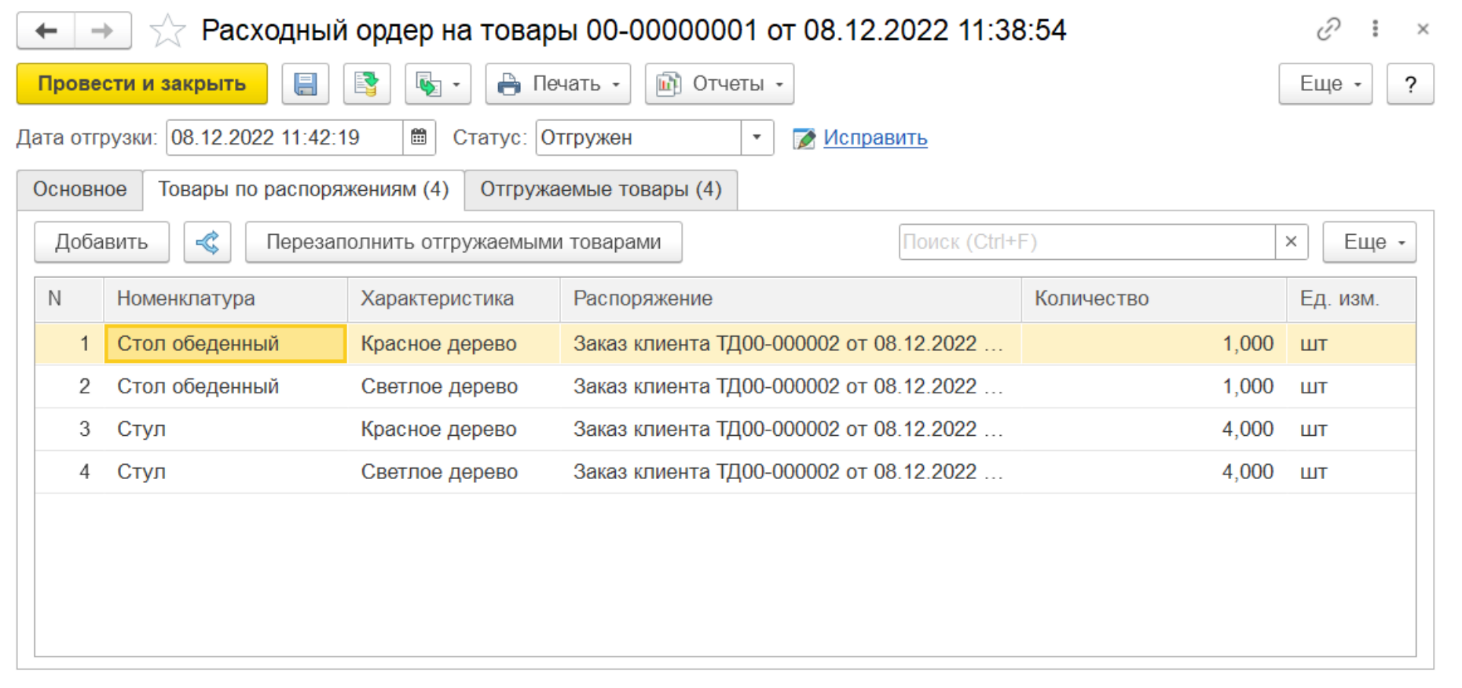
Task: Copy link to document using chain icon
Action: (x=1328, y=30)
